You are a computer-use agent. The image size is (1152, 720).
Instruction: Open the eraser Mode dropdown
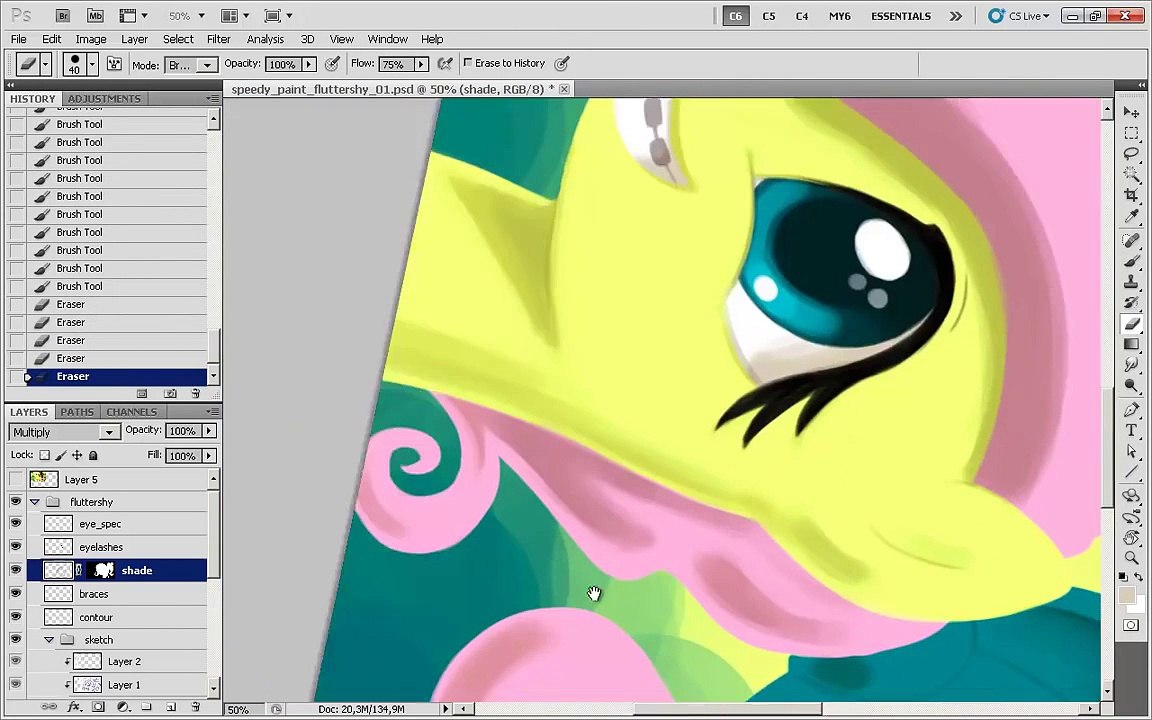click(191, 65)
